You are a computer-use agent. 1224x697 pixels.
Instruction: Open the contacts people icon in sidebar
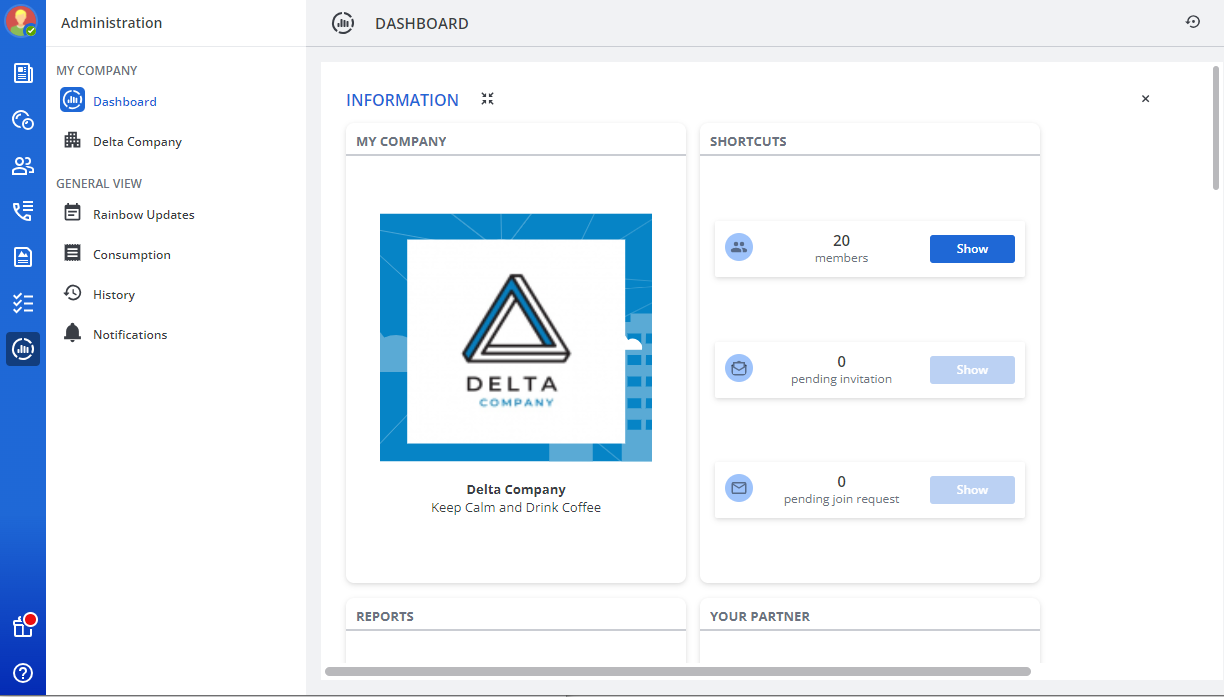[23, 166]
